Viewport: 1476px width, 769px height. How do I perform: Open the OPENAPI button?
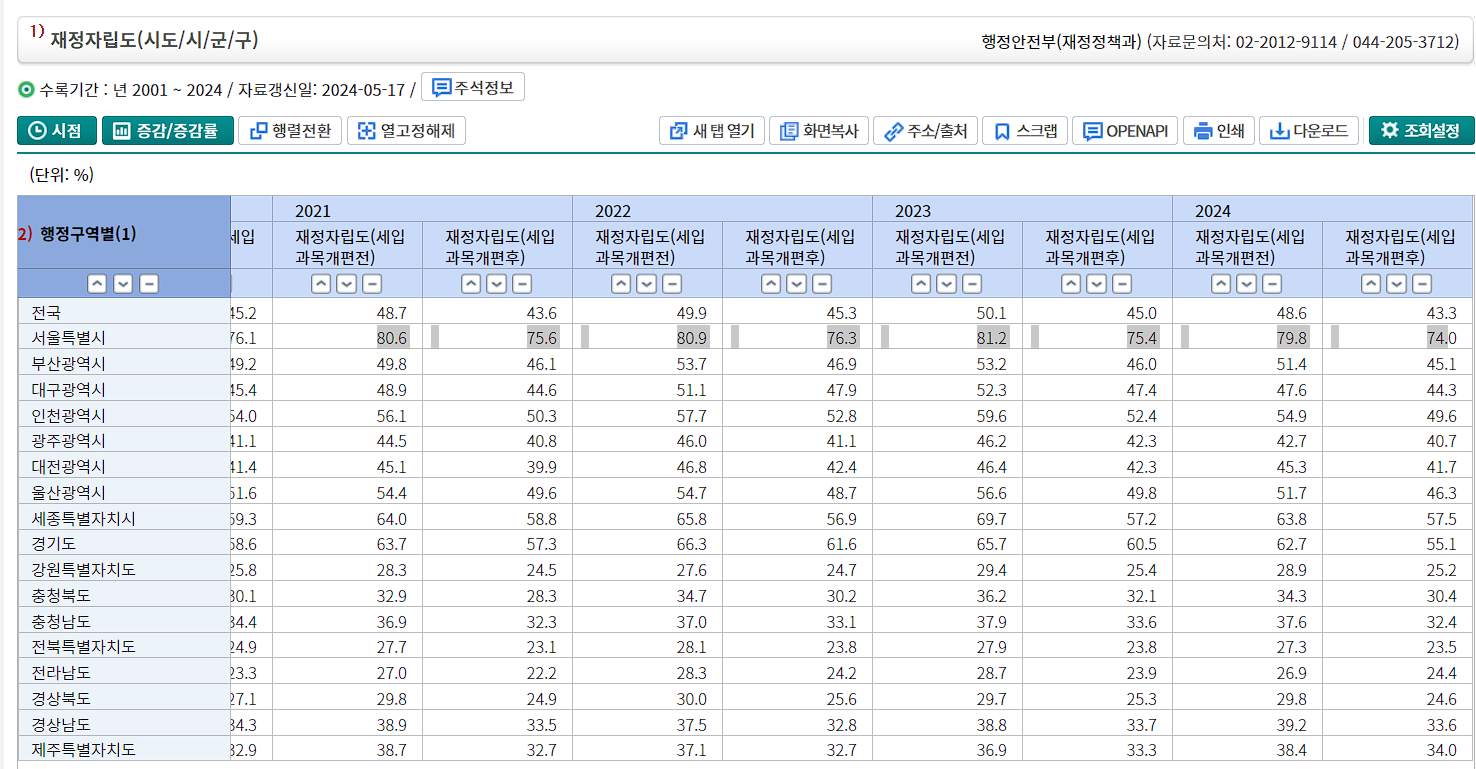point(1125,131)
